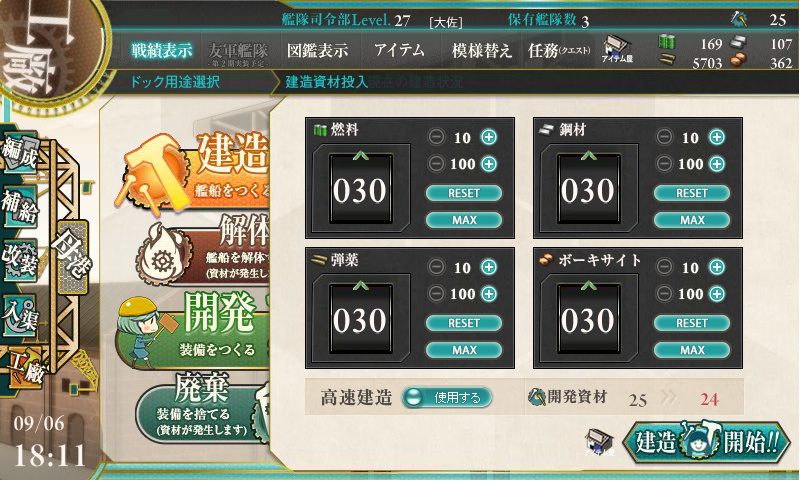This screenshot has width=800, height=481.
Task: Open the 入渠 docking repair sidebar icon
Action: coord(20,315)
